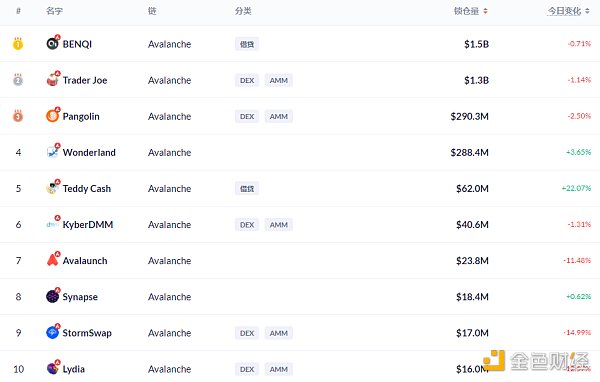Click the AMM tag in Pangolin row

279,116
